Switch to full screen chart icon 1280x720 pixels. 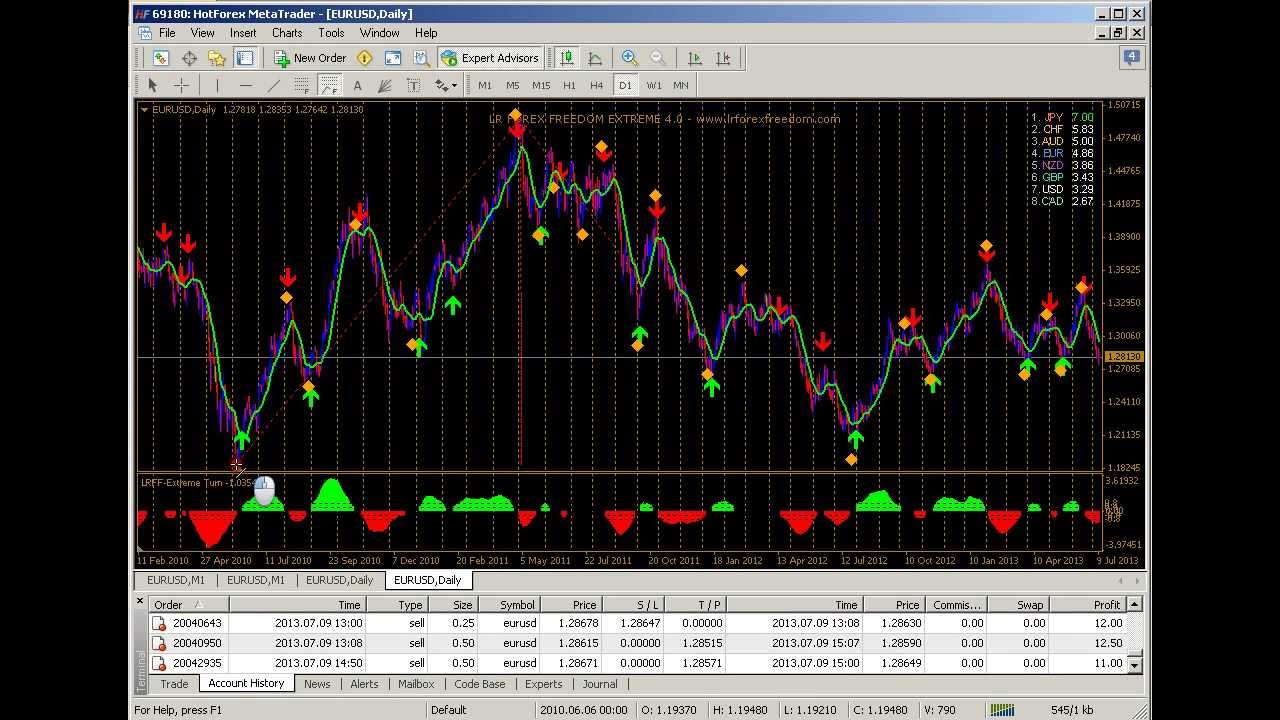click(x=393, y=58)
